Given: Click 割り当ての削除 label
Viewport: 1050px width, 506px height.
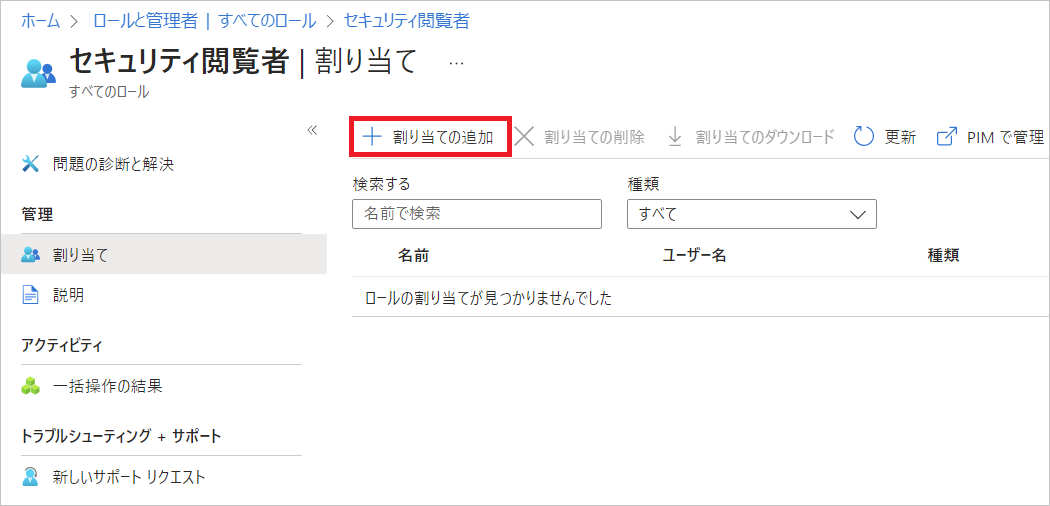Looking at the screenshot, I should (594, 137).
